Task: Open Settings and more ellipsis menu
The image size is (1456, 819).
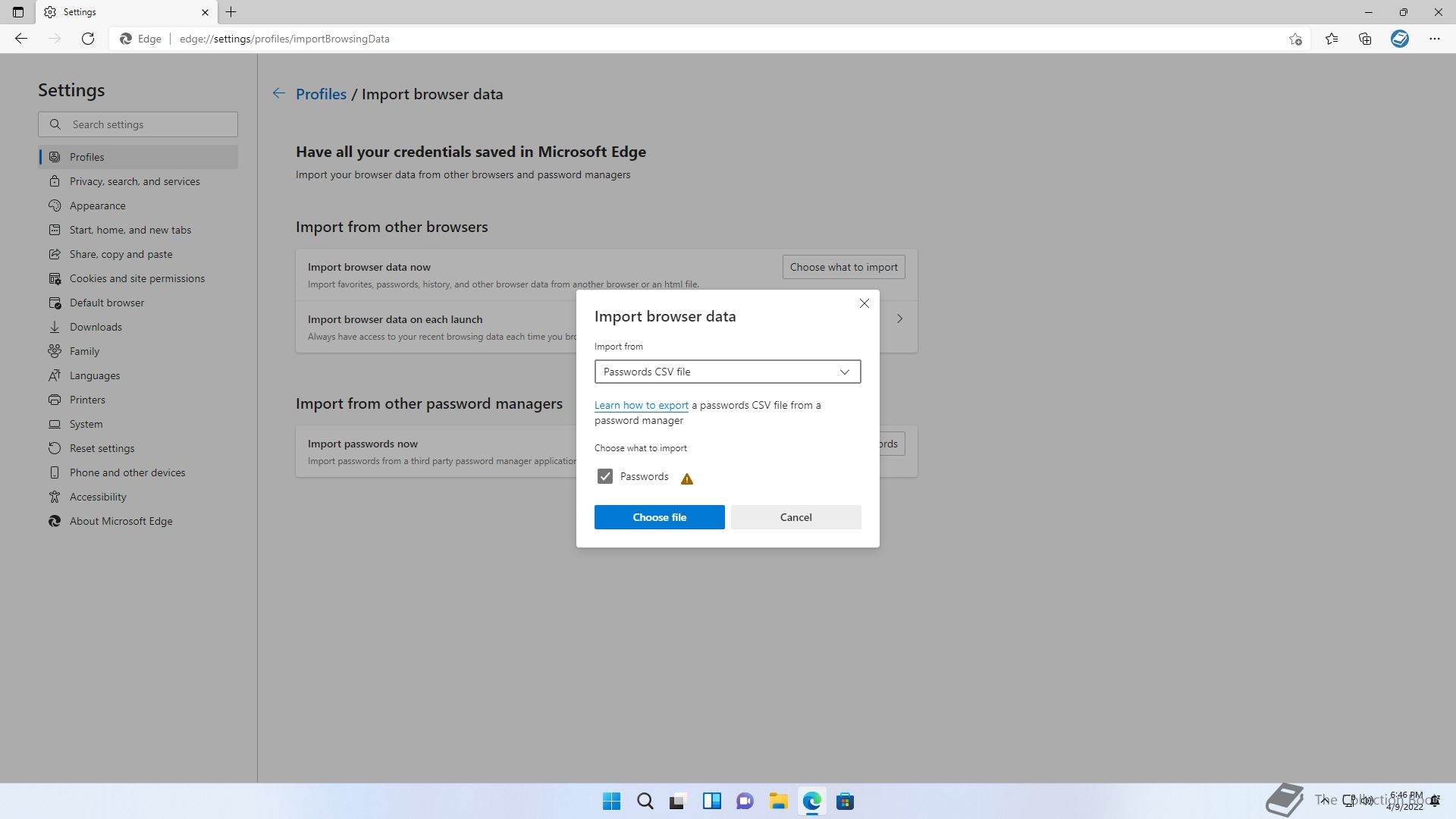Action: (1435, 39)
